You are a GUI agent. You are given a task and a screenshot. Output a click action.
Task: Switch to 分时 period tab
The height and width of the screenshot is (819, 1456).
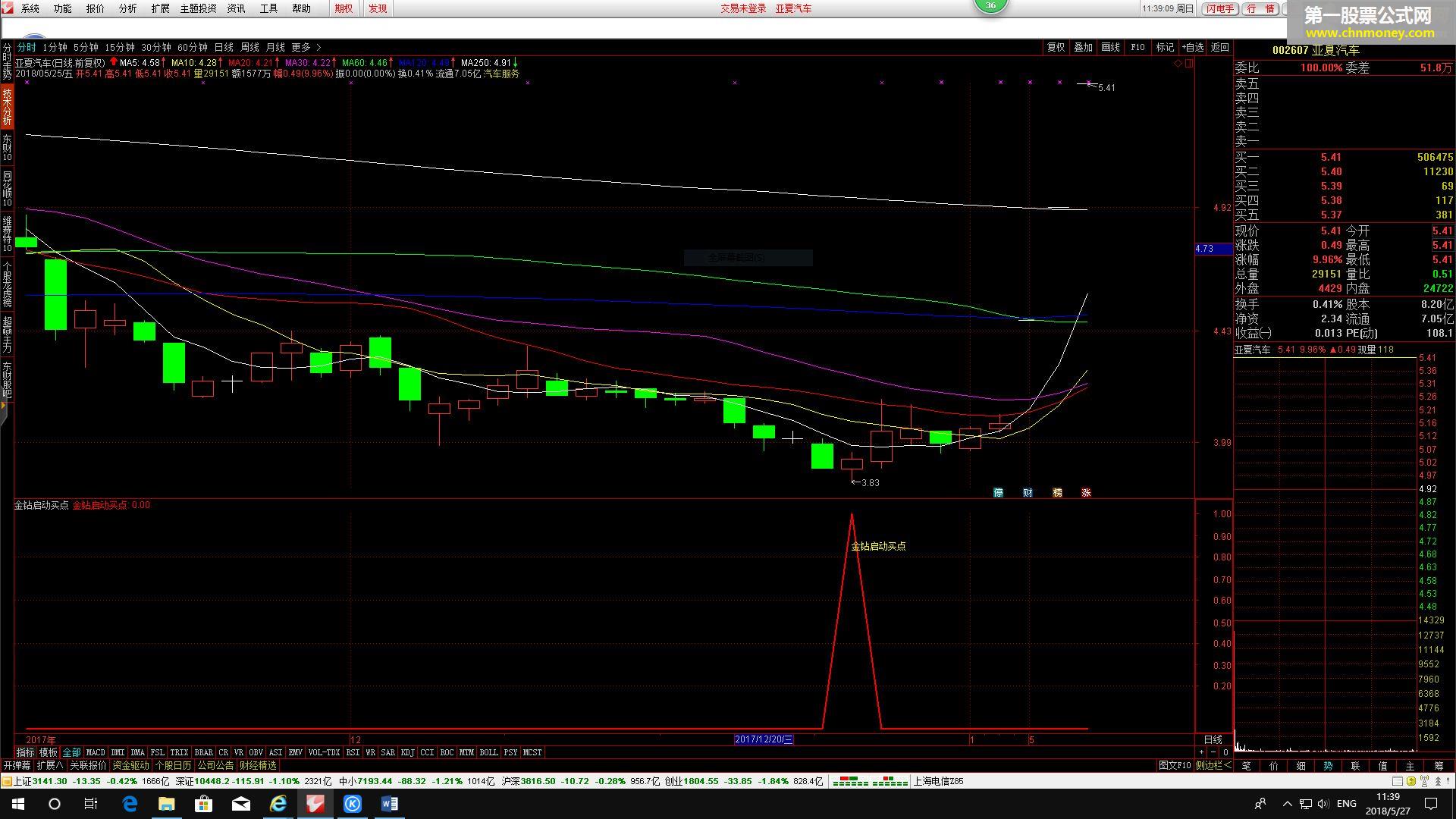tap(27, 47)
